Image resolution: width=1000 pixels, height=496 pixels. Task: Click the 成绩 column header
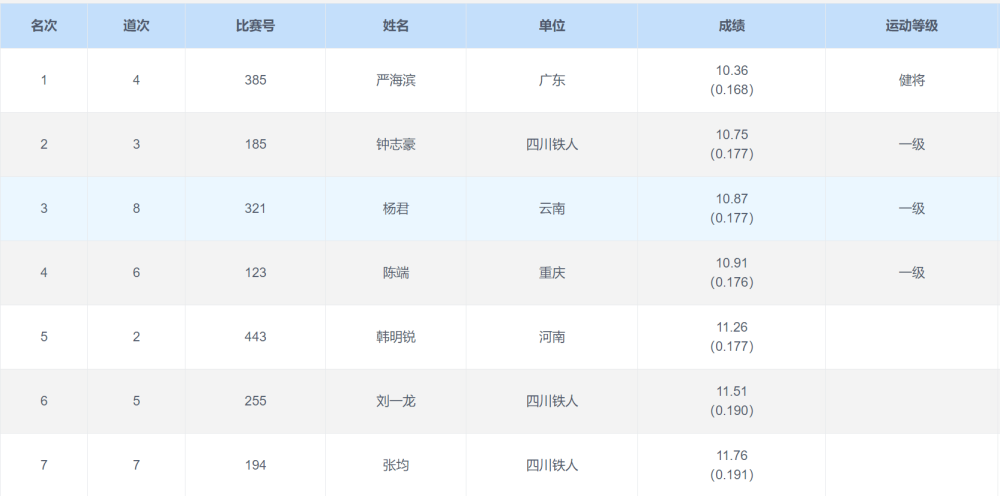(x=731, y=27)
